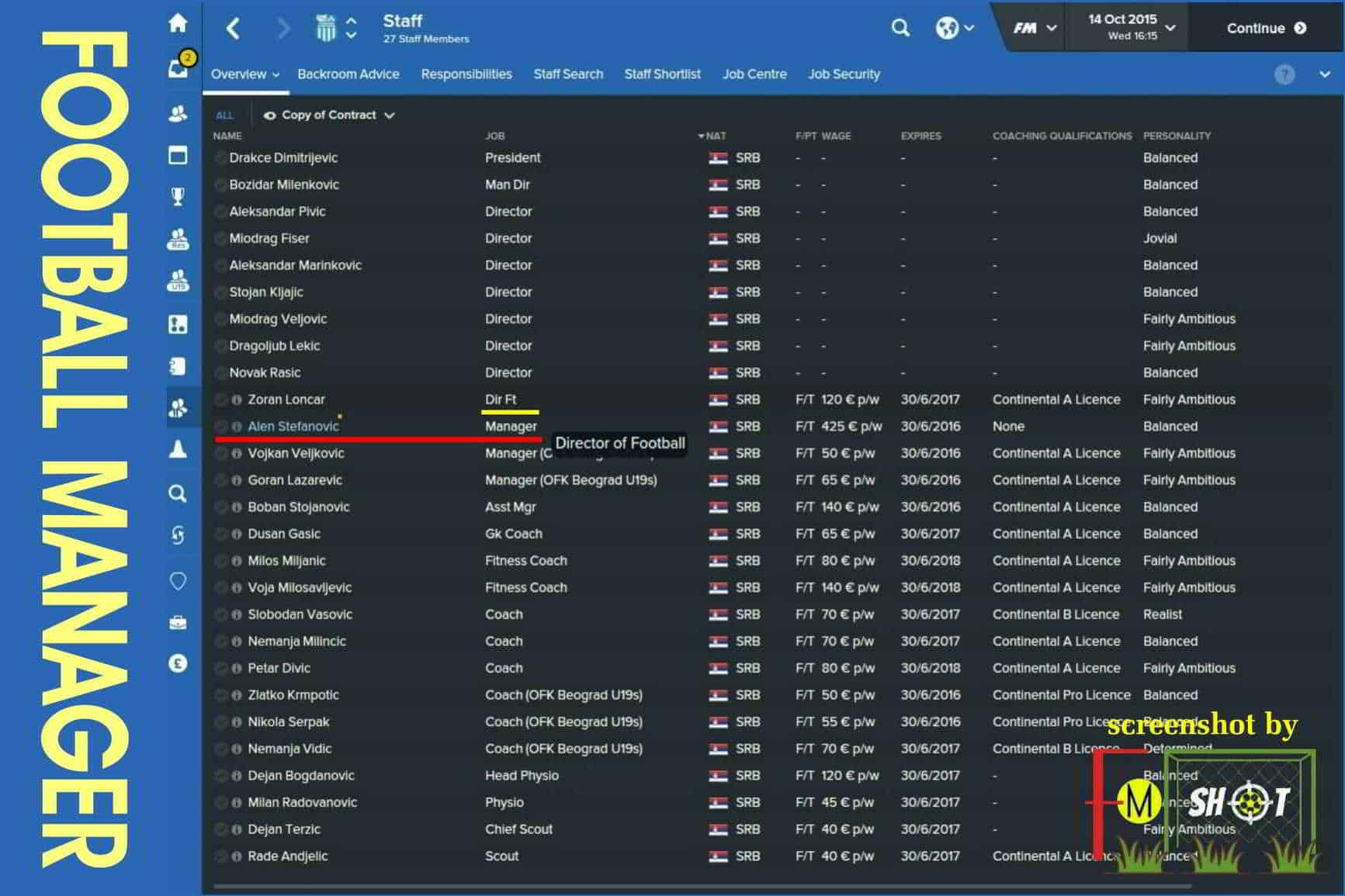This screenshot has height=896, width=1345.
Task: Sort staff by the EXPIRES column
Action: click(921, 137)
